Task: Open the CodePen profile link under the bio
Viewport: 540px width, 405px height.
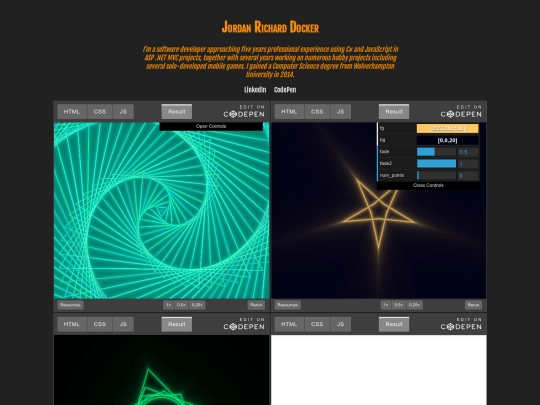Action: coord(285,90)
